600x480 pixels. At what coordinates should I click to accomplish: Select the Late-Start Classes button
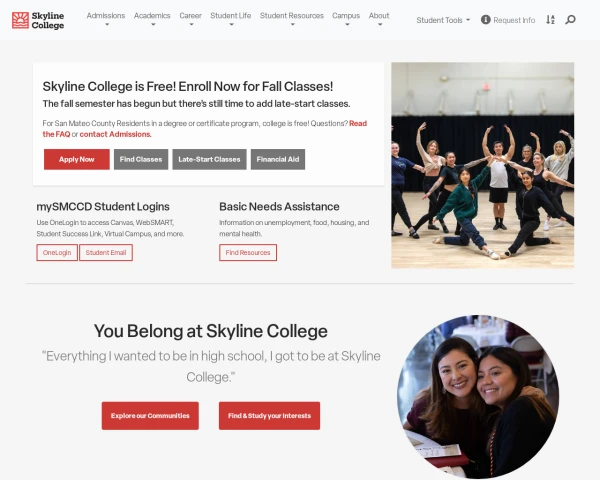[x=209, y=159]
